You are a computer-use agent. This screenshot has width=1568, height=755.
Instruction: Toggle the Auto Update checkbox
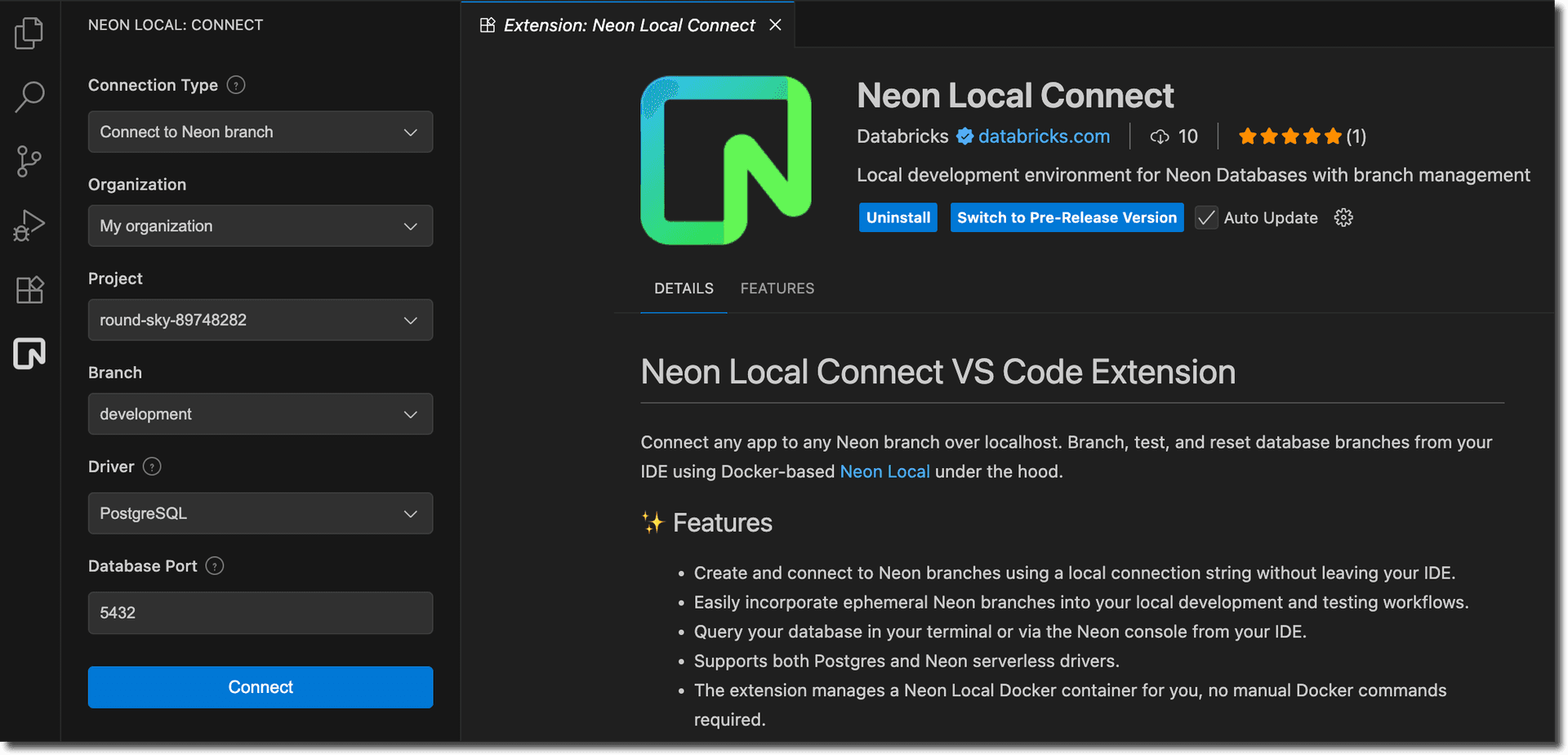(x=1206, y=217)
